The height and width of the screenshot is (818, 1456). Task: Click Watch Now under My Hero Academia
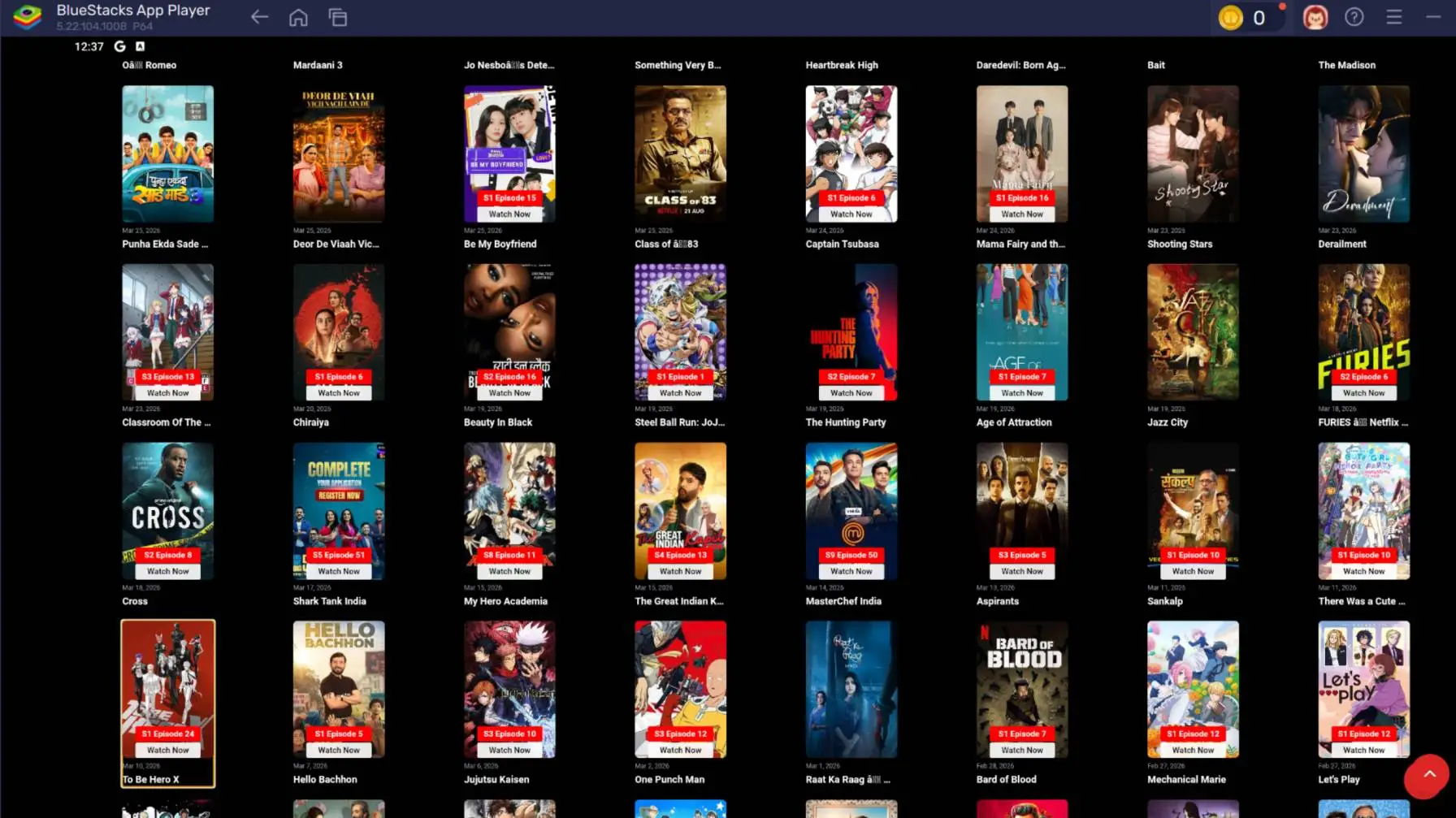[509, 570]
